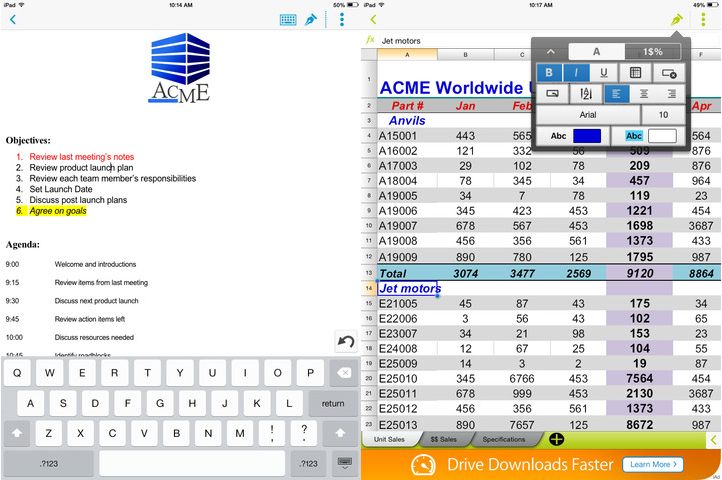Tap the backspace key on the keyboard

(344, 373)
